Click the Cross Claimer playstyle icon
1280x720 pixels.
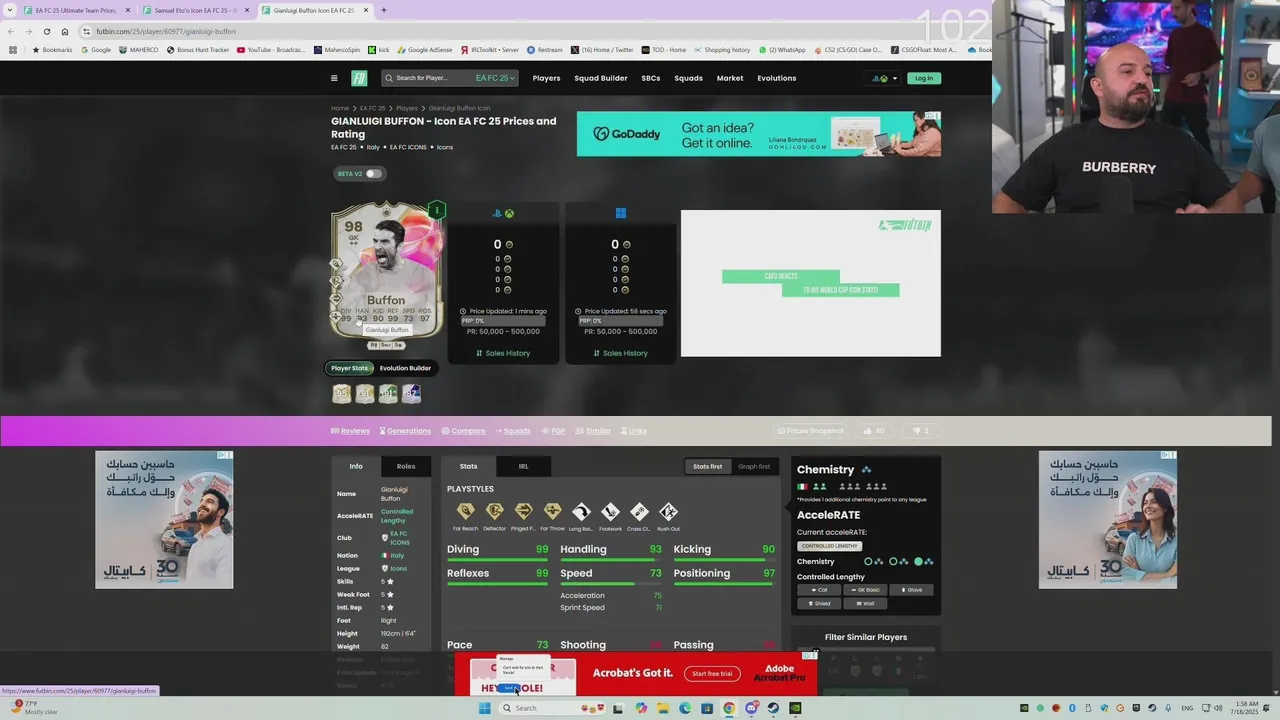pyautogui.click(x=639, y=511)
